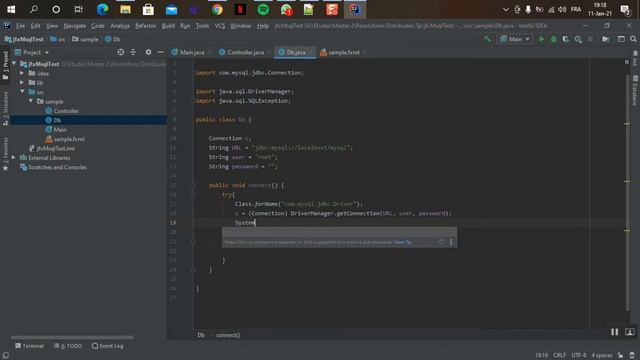Click the CRLF line separator in status bar
Image resolution: width=640 pixels, height=360 pixels.
coord(559,355)
